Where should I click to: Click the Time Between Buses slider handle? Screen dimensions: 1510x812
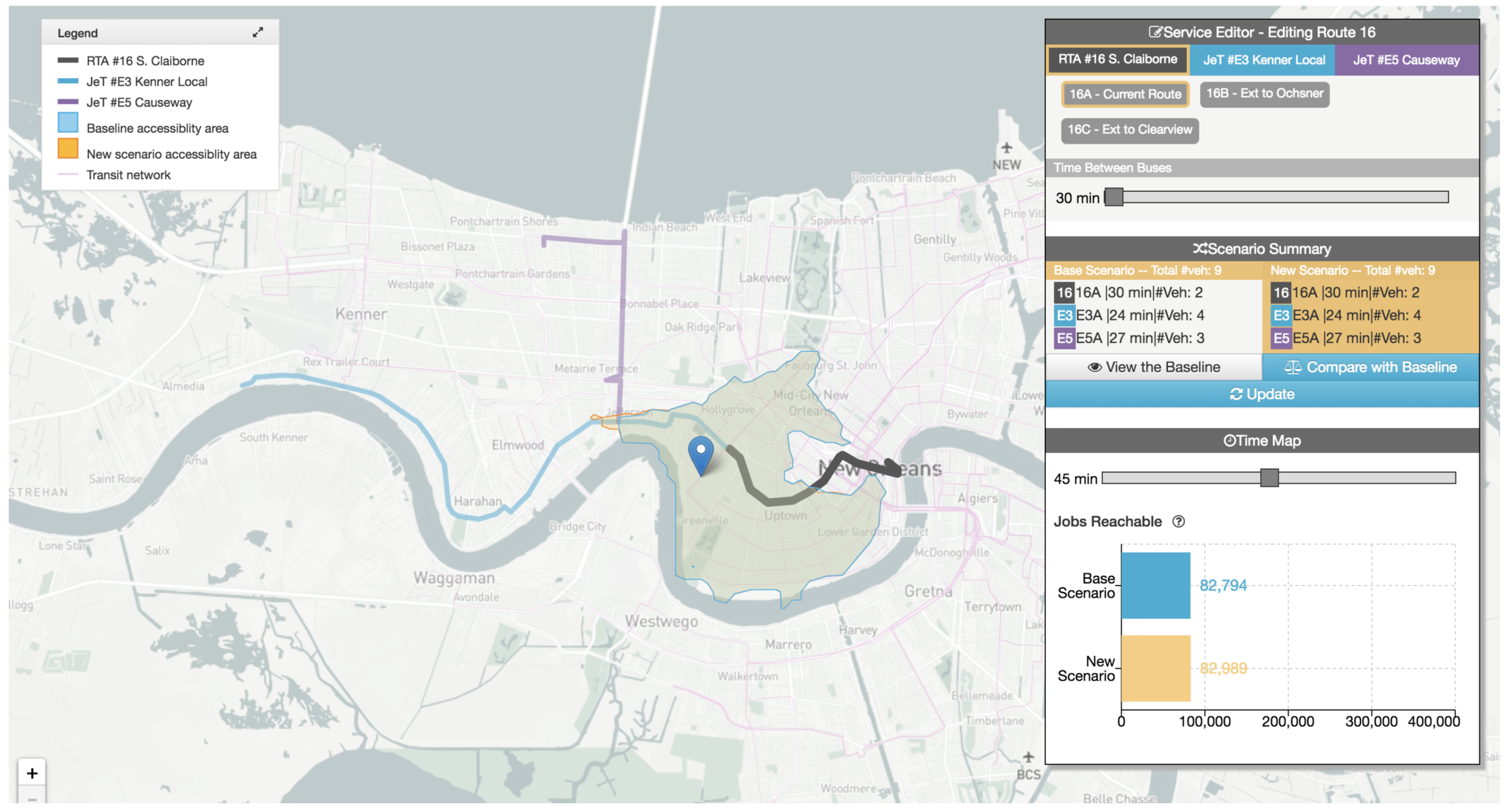pos(1114,197)
